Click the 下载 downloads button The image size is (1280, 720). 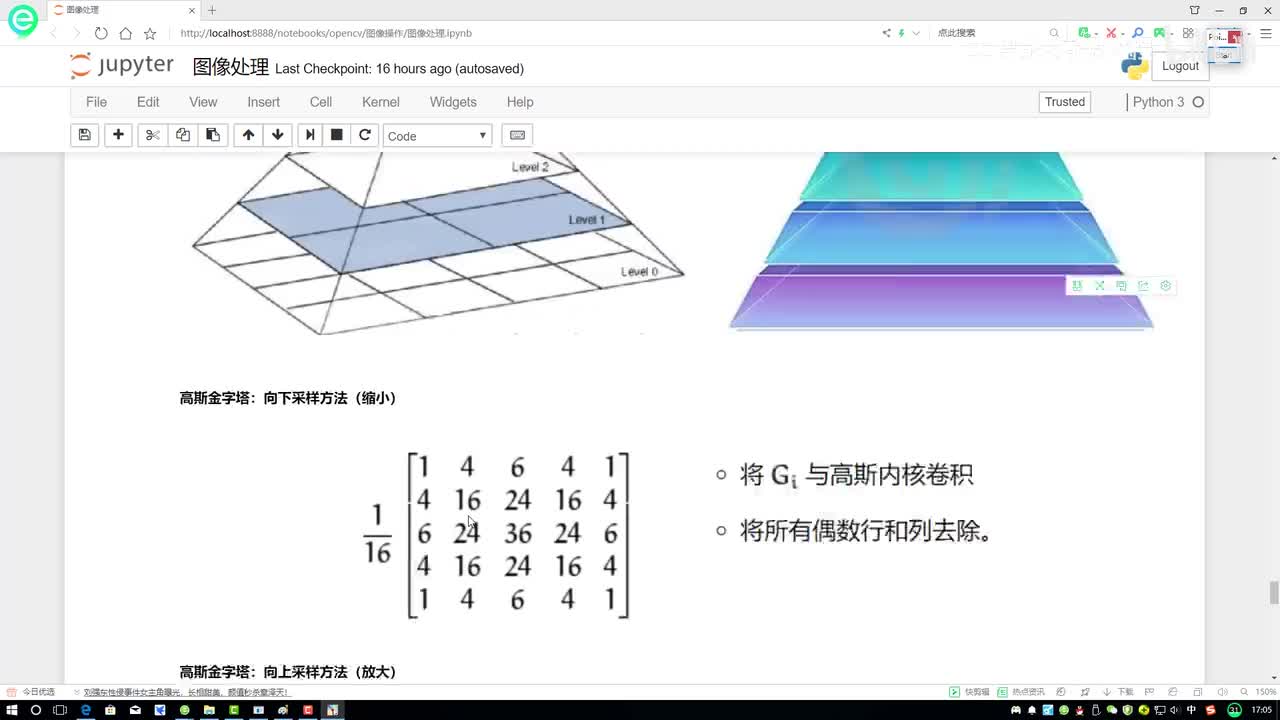(1120, 692)
